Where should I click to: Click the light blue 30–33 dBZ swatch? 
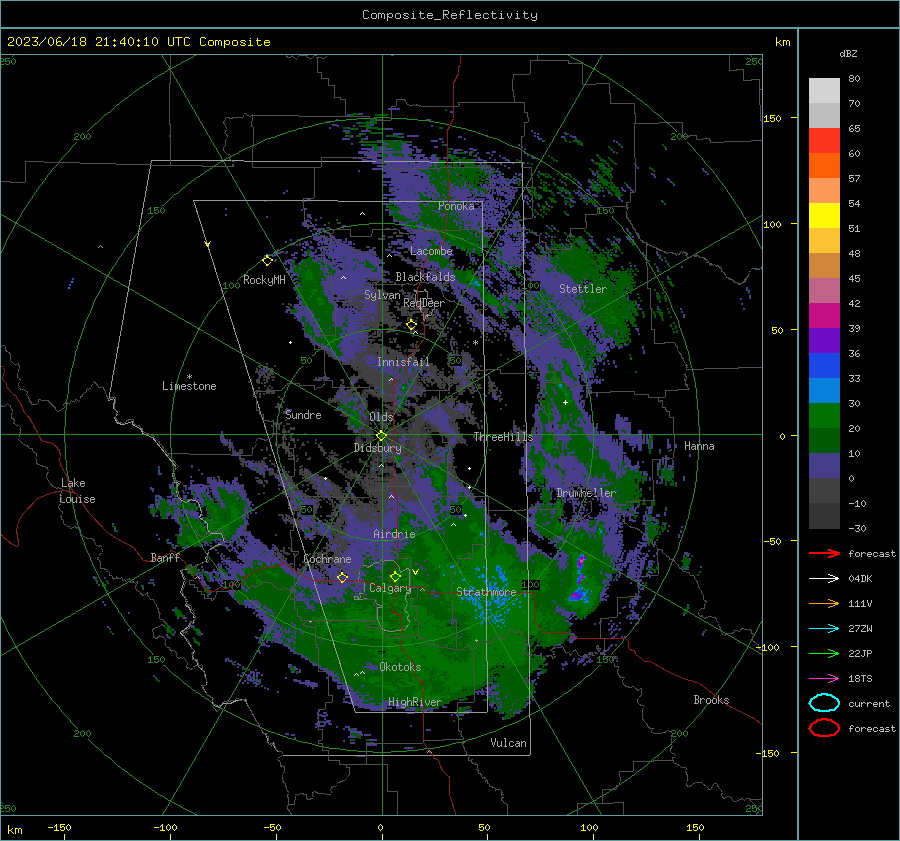(x=824, y=390)
